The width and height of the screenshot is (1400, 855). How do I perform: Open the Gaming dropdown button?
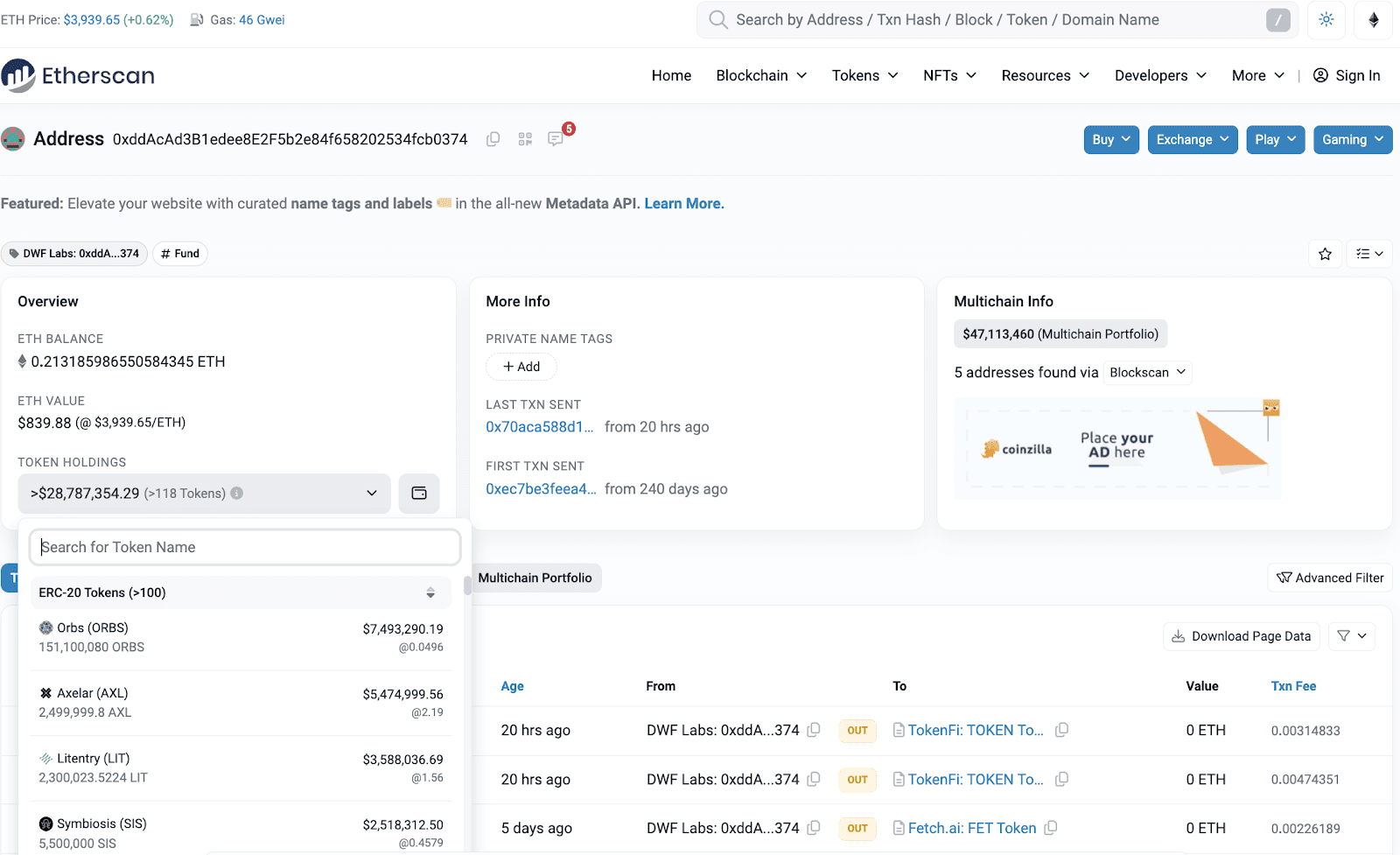click(1353, 140)
